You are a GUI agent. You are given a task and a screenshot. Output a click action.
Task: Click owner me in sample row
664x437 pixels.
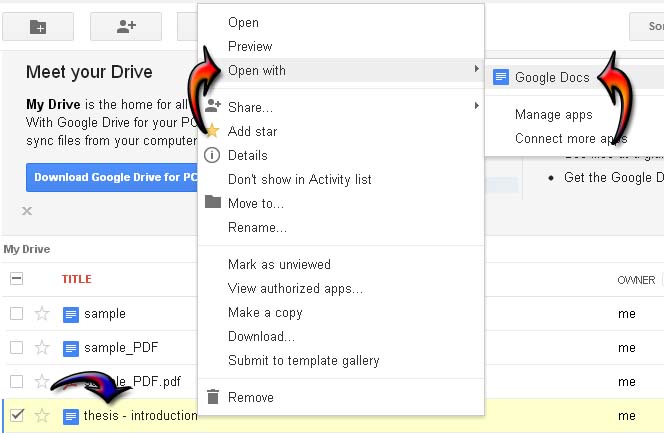coord(627,314)
